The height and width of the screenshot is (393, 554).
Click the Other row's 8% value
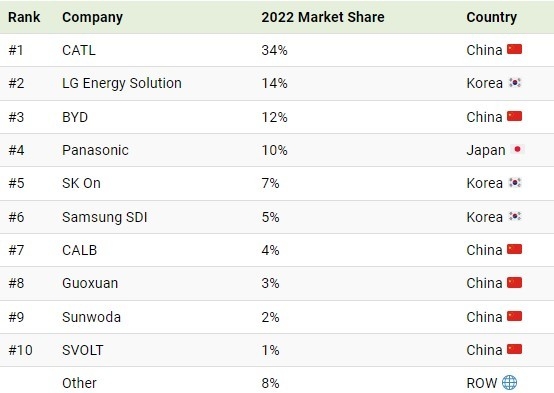point(270,383)
